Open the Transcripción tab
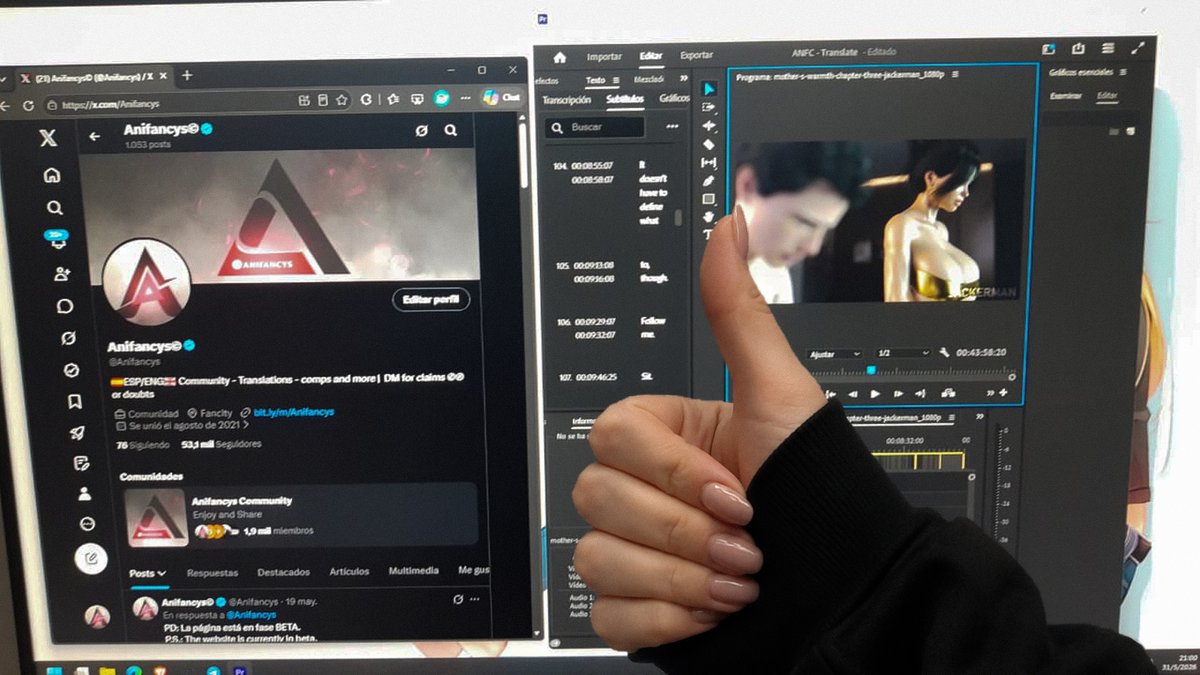 [566, 100]
